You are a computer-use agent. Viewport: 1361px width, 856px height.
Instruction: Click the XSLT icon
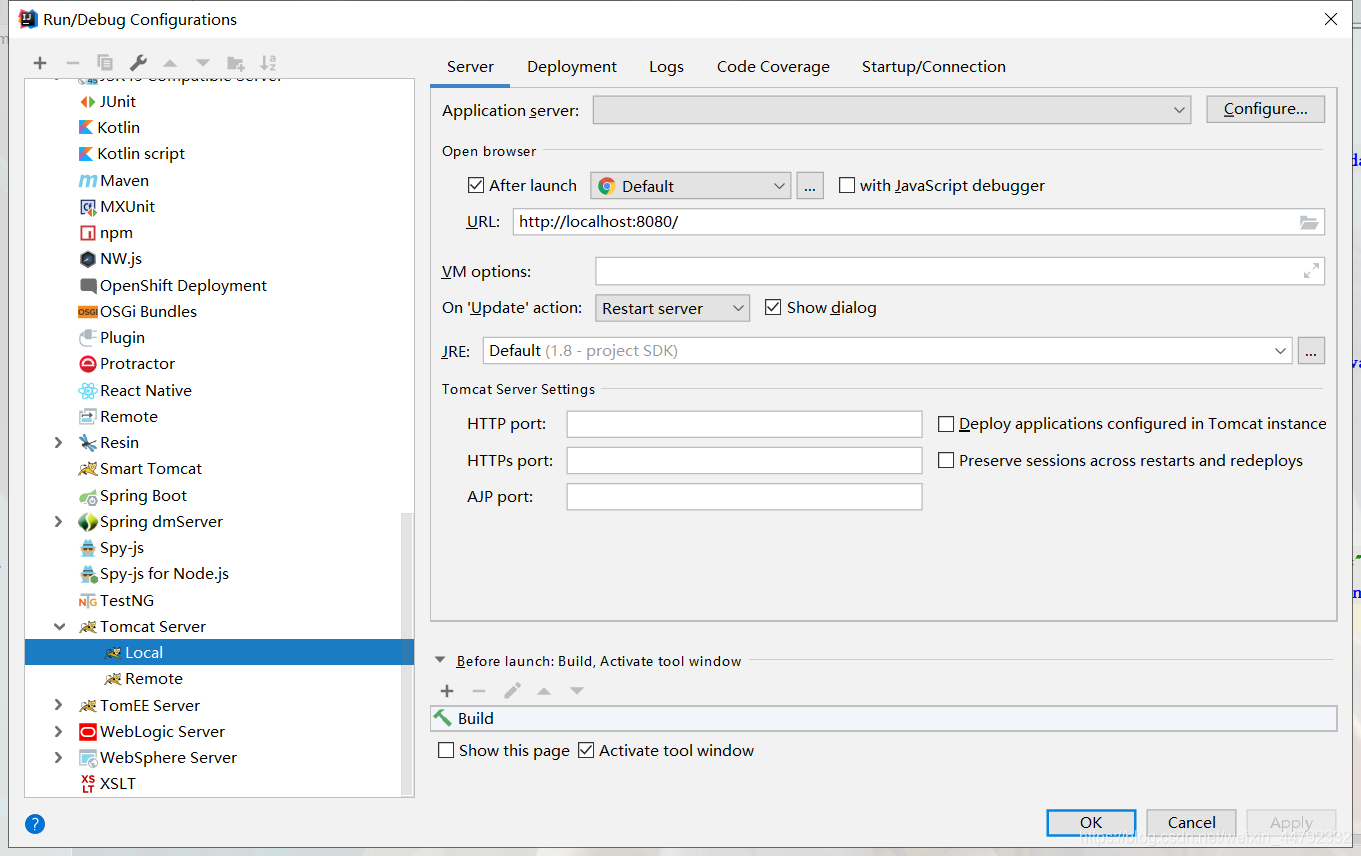pos(88,784)
